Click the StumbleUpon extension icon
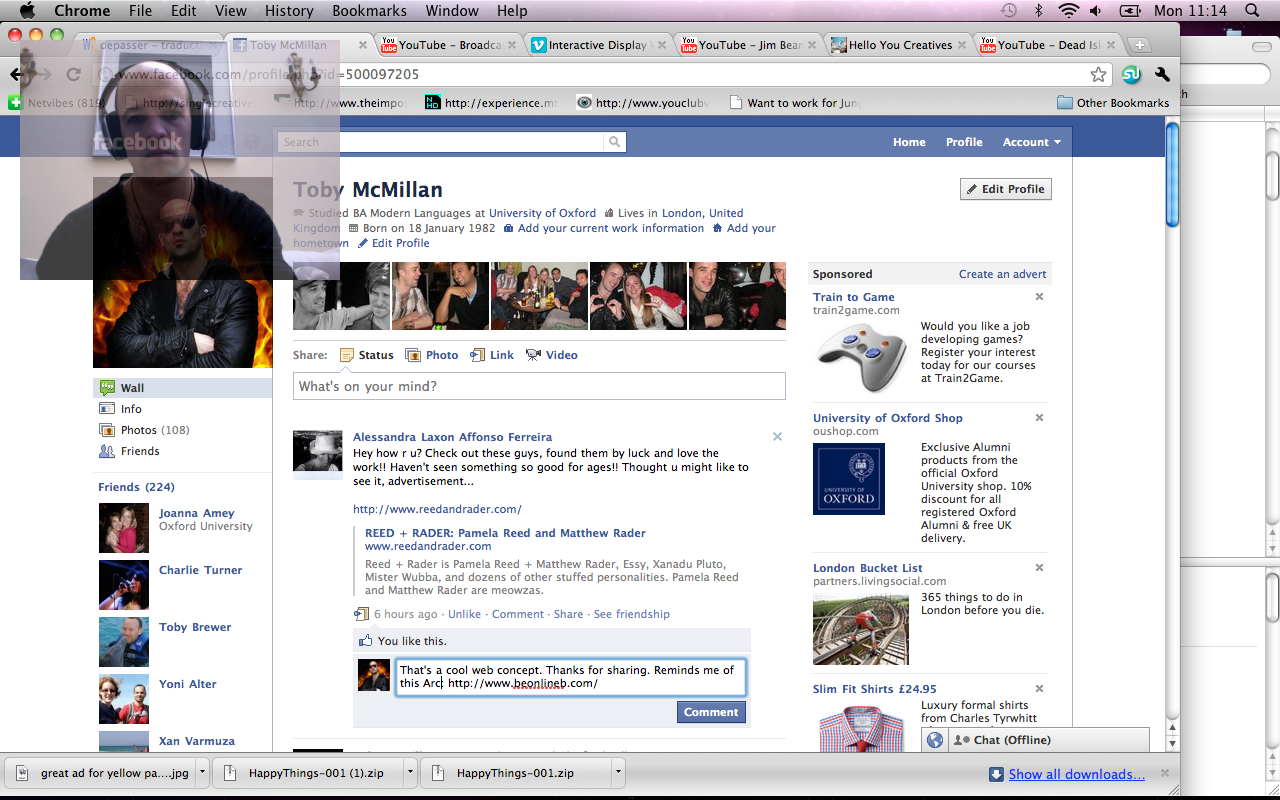The height and width of the screenshot is (800, 1280). (x=1131, y=75)
